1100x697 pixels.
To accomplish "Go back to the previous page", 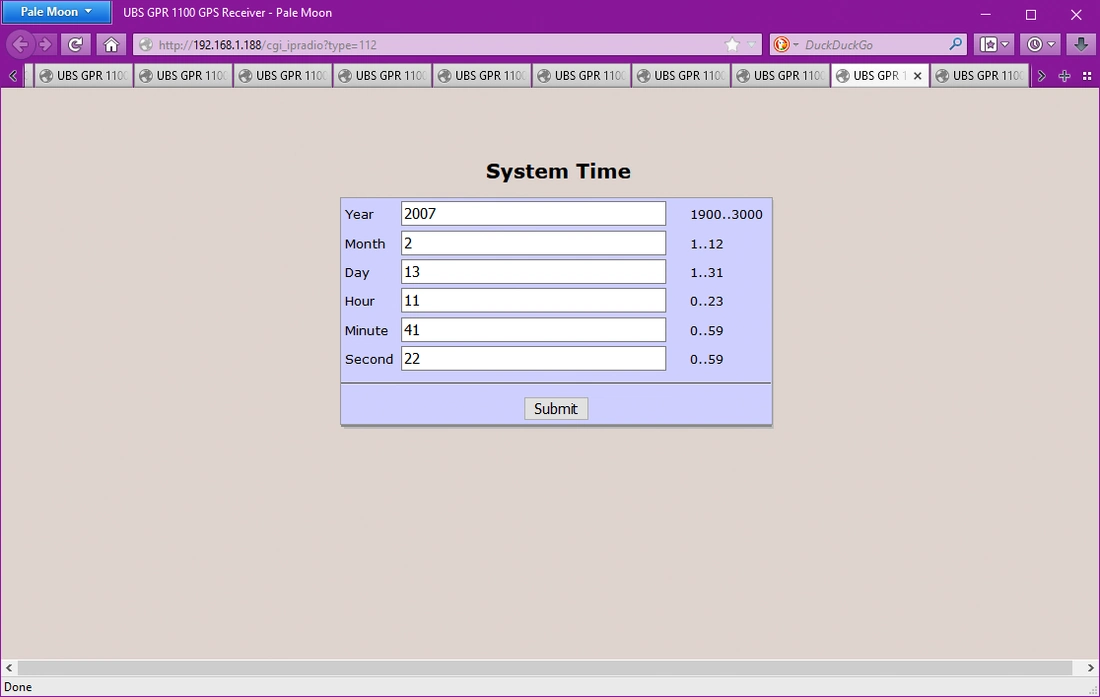I will (20, 45).
